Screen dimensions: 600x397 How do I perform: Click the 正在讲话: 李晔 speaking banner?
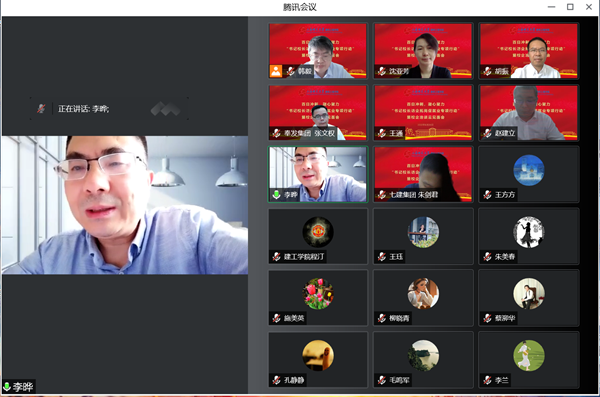pos(109,109)
